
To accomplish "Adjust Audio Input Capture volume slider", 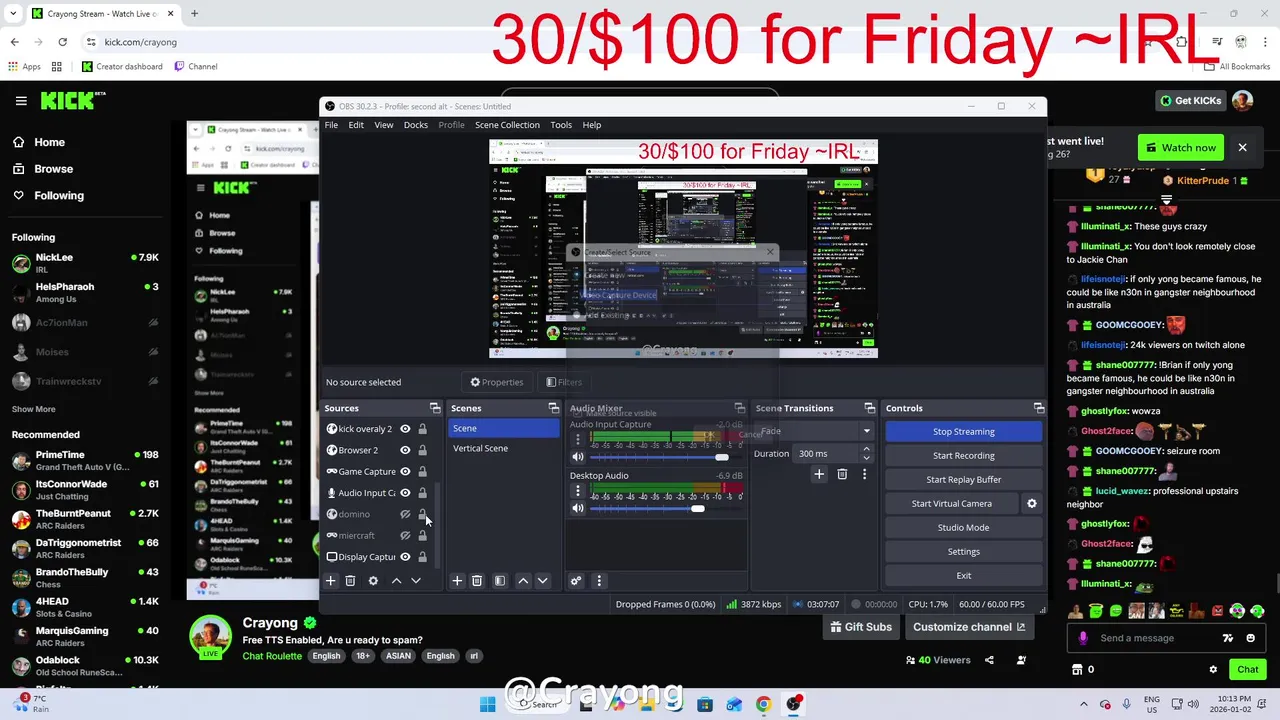I will 722,457.
